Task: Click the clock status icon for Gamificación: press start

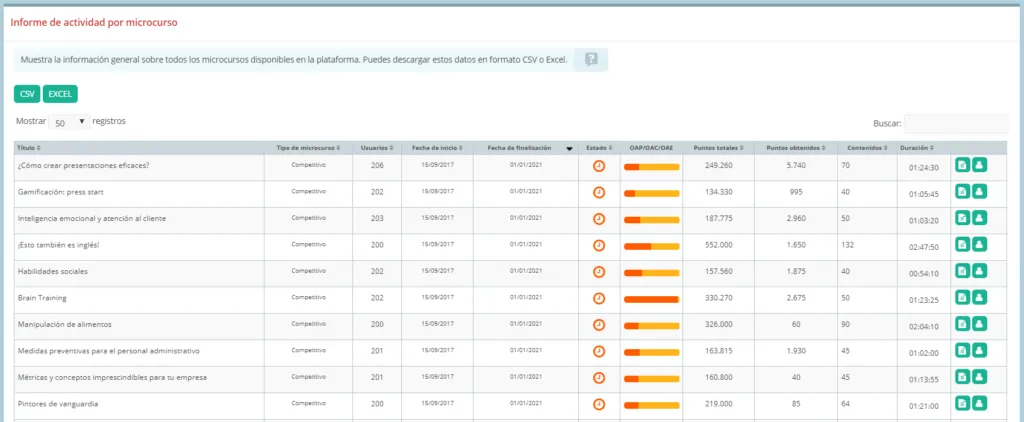Action: [x=599, y=193]
